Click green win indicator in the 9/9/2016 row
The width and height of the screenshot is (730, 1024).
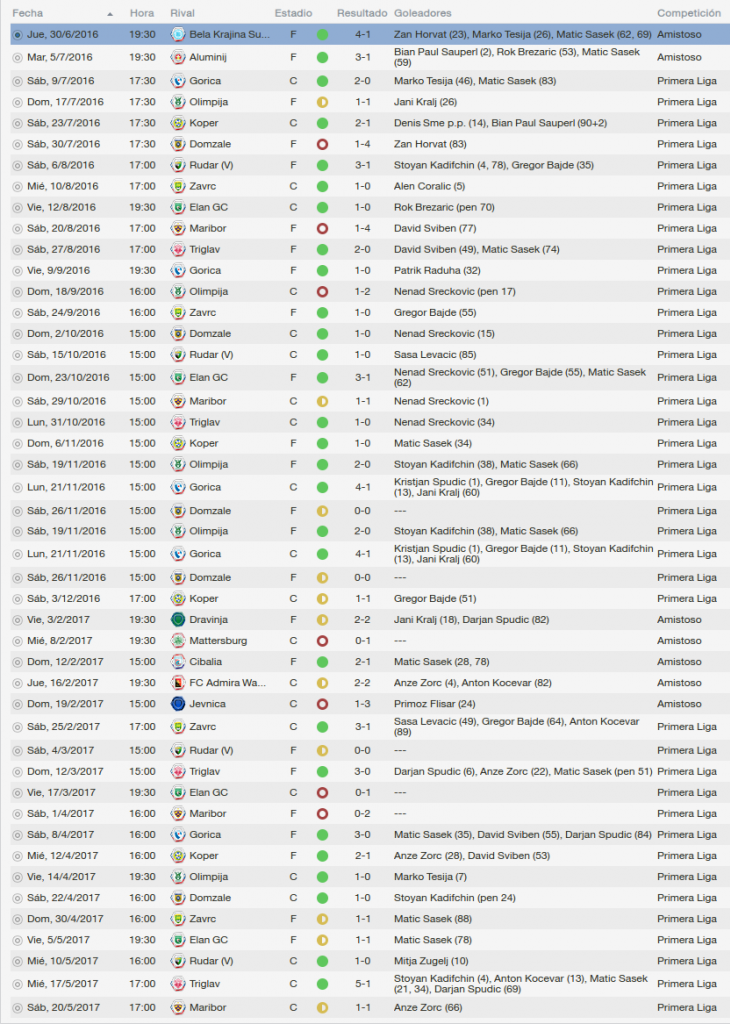click(x=322, y=270)
